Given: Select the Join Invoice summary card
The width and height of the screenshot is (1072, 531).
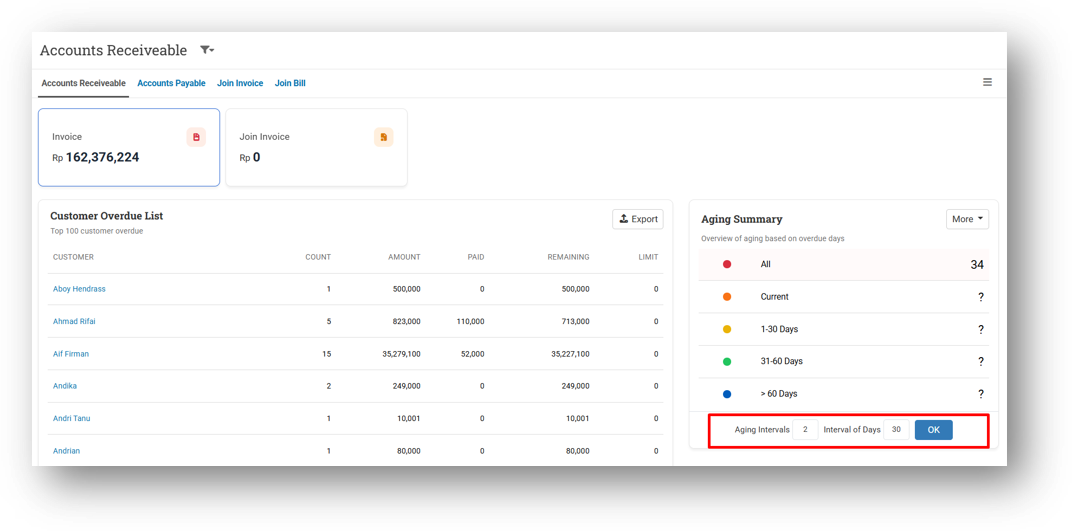Looking at the screenshot, I should [317, 148].
